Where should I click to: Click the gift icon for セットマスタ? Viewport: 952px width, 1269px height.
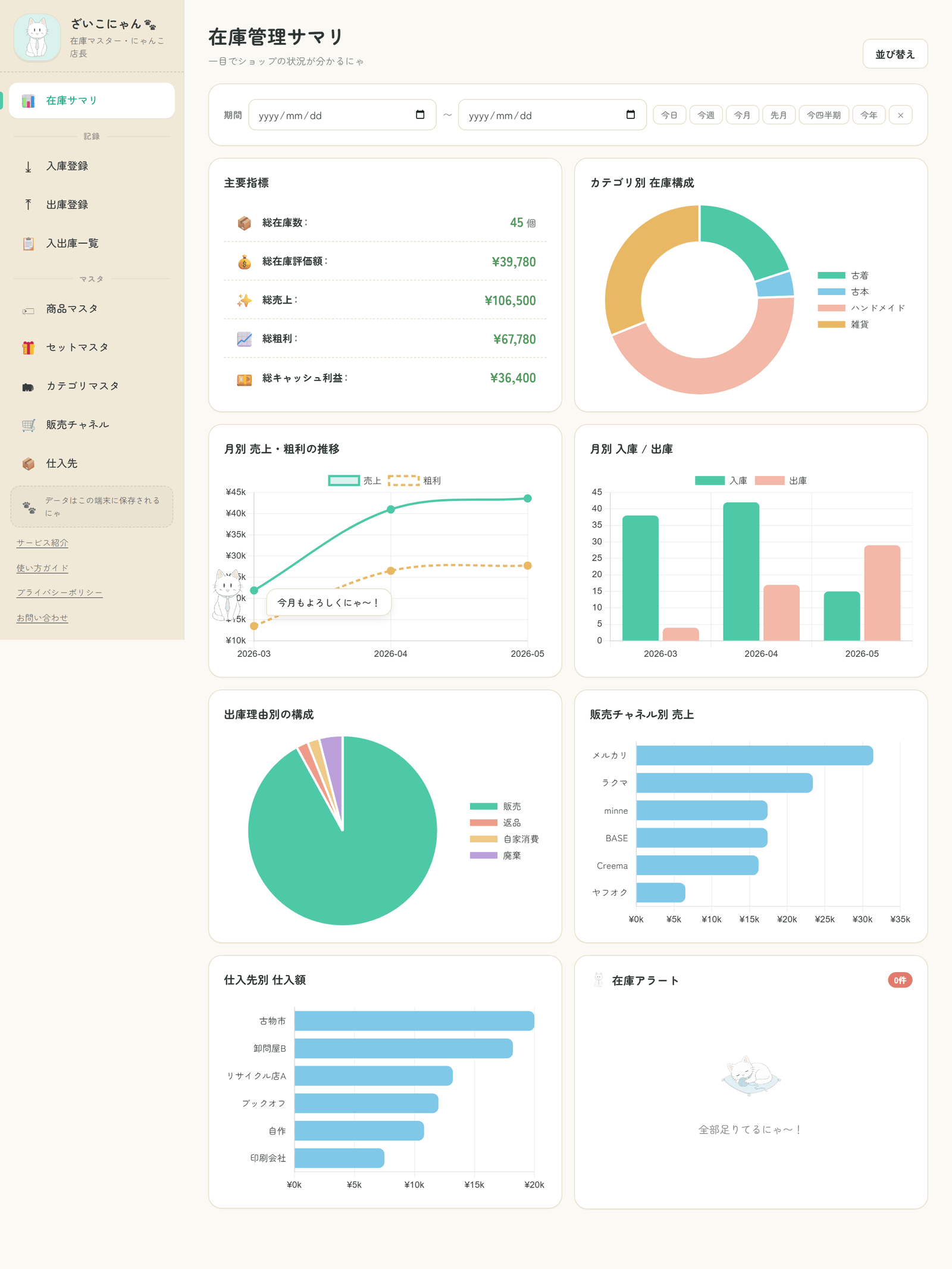pos(28,347)
